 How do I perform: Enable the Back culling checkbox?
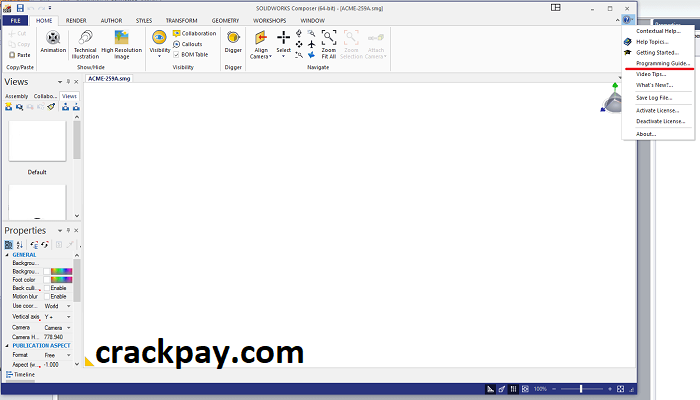[x=46, y=288]
